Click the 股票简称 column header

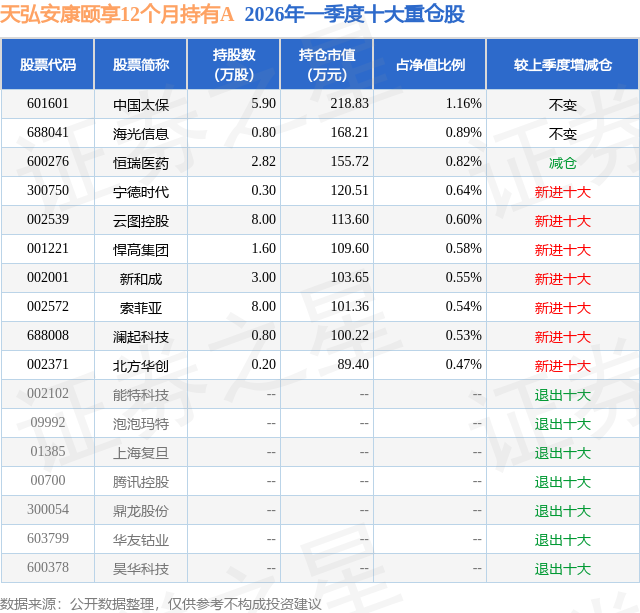pyautogui.click(x=141, y=64)
